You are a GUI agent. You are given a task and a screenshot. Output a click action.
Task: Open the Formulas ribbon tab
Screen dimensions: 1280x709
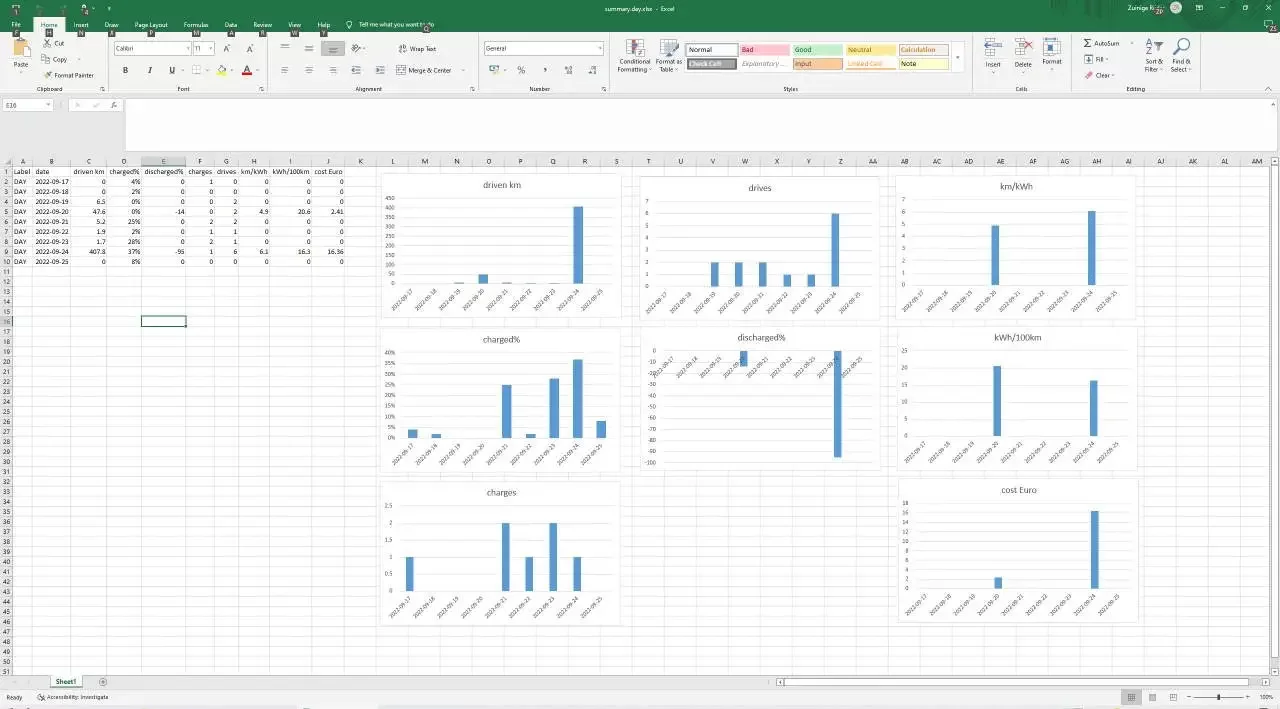(x=195, y=24)
